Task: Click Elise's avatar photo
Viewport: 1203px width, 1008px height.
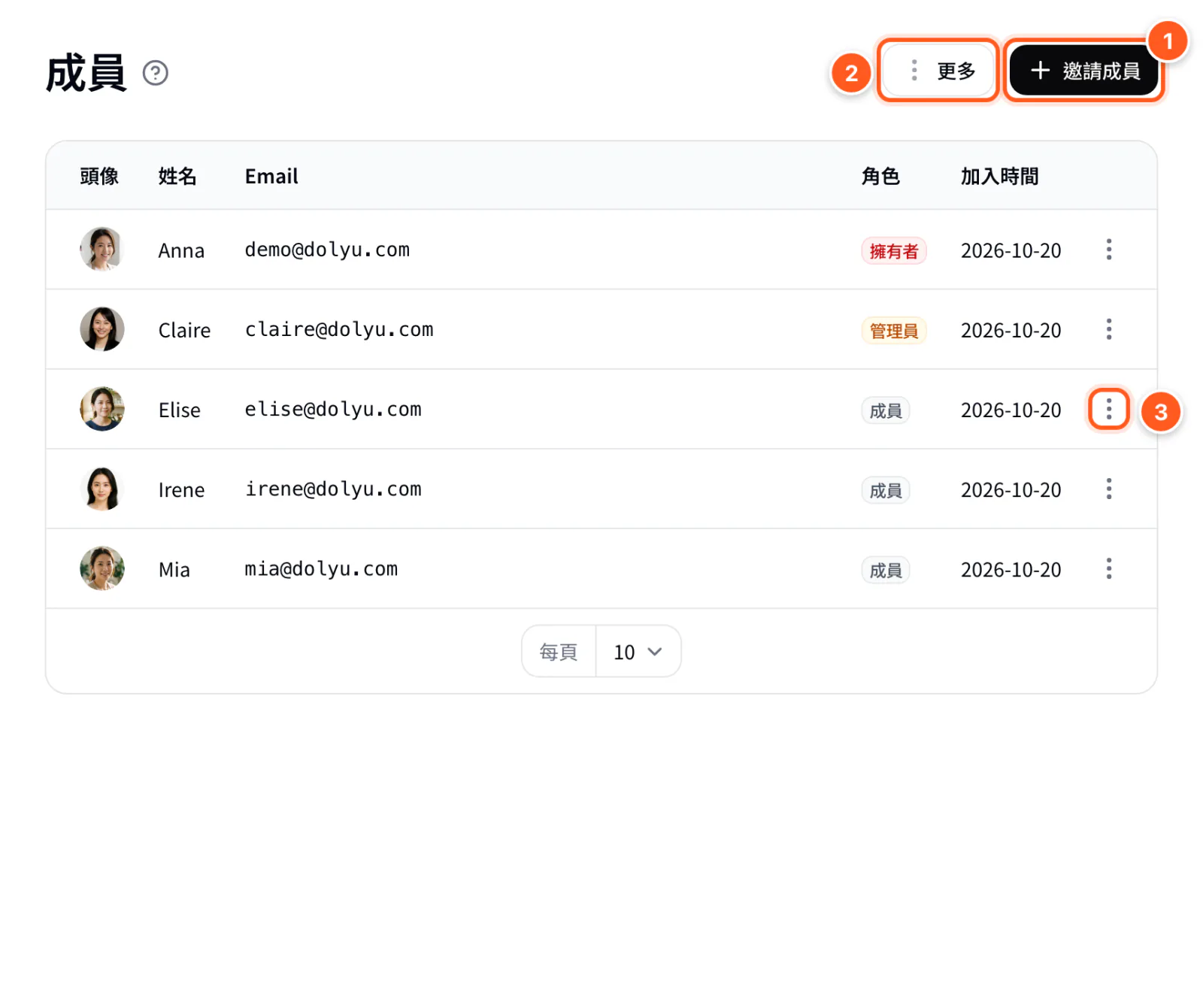Action: click(102, 408)
